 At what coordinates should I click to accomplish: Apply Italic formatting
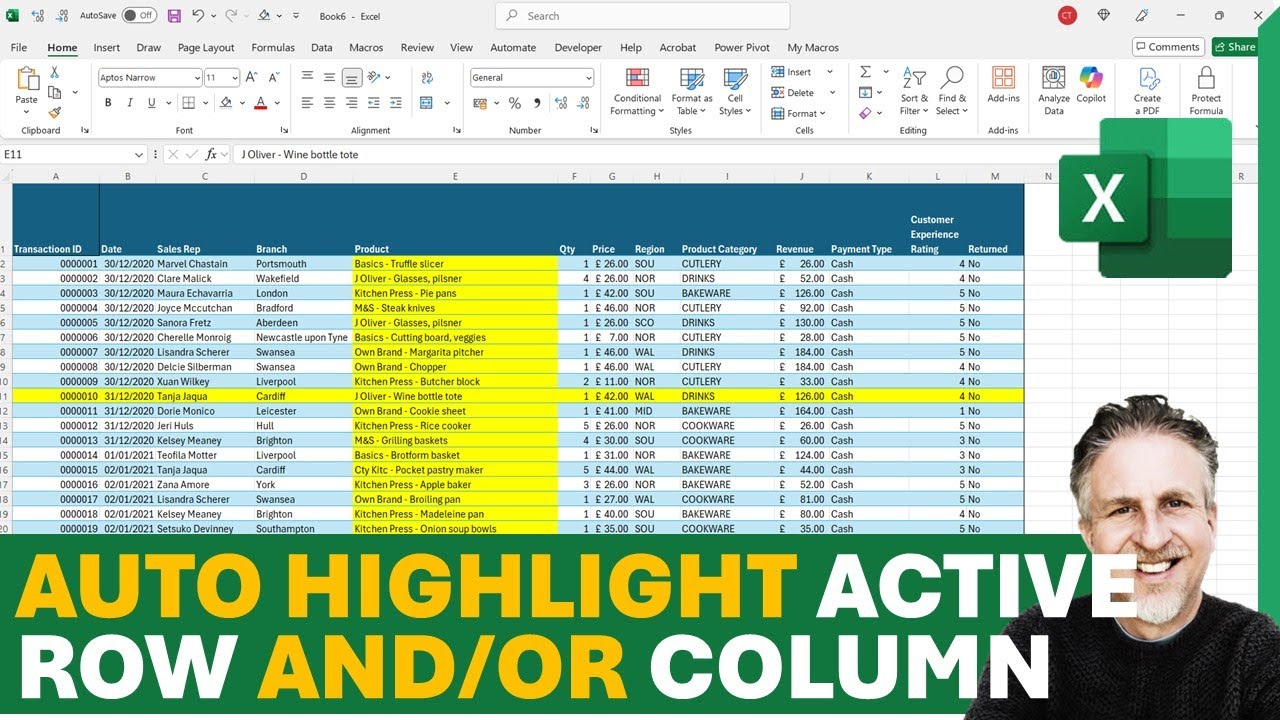tap(129, 103)
